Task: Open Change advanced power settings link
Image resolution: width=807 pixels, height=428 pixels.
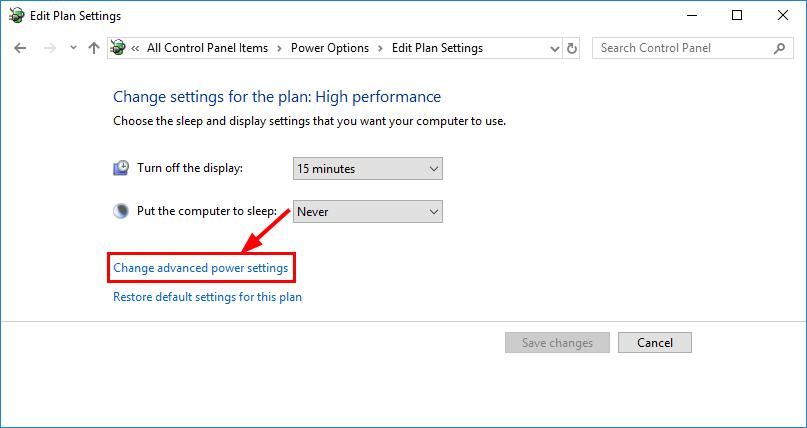Action: click(201, 268)
